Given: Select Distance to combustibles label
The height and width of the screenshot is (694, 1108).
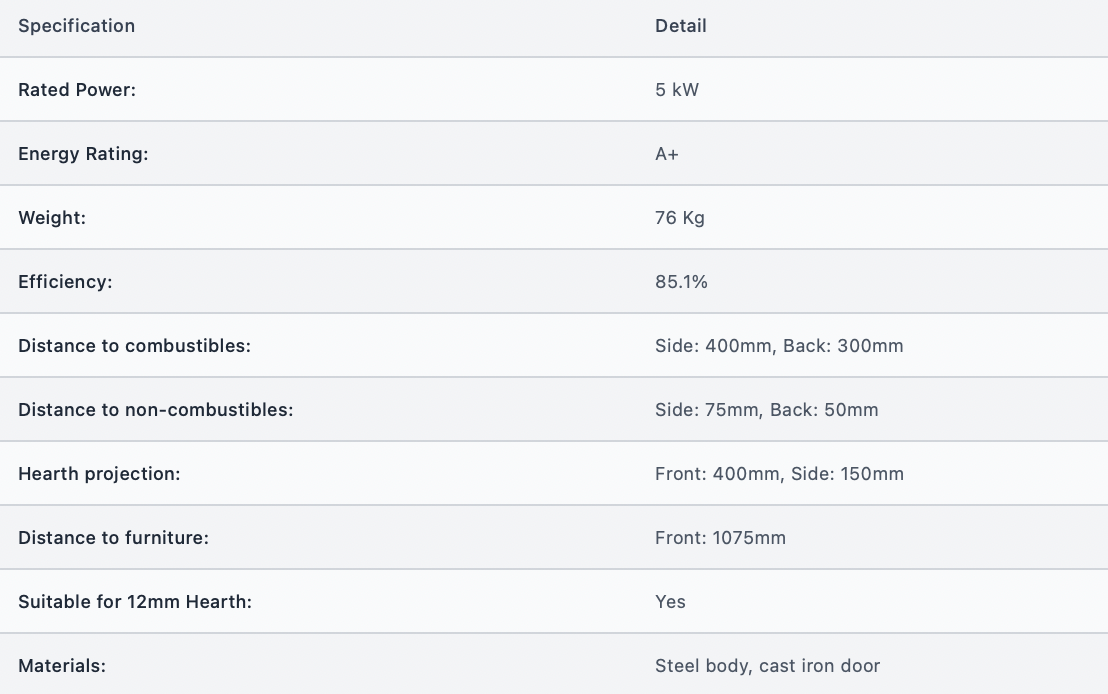Looking at the screenshot, I should click(134, 346).
